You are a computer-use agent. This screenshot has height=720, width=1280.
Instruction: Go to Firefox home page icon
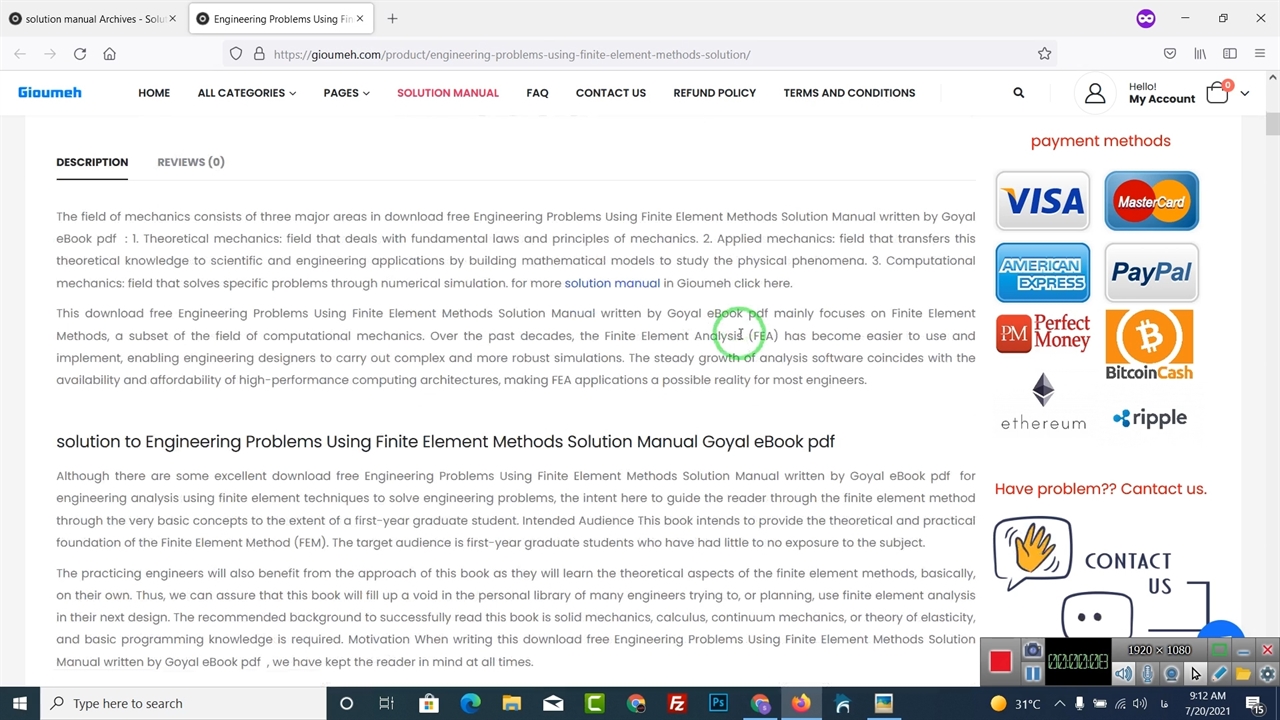point(110,54)
